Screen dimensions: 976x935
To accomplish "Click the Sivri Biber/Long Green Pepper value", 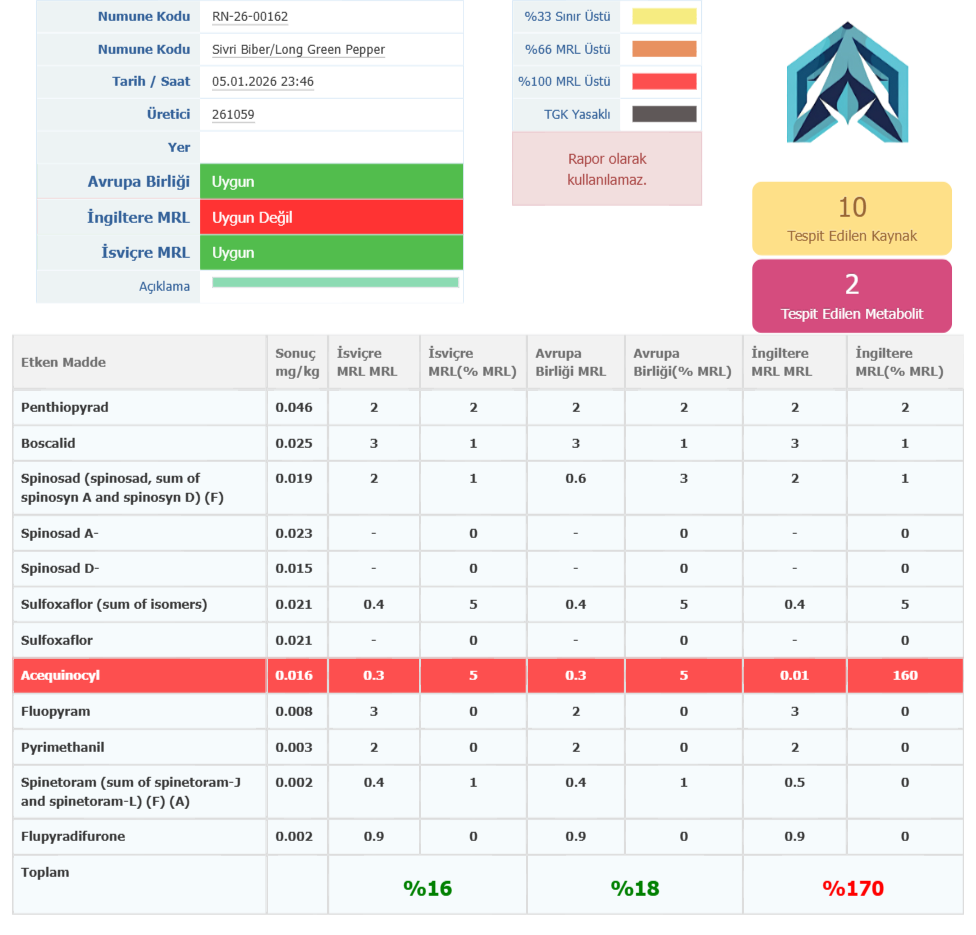I will coord(298,50).
